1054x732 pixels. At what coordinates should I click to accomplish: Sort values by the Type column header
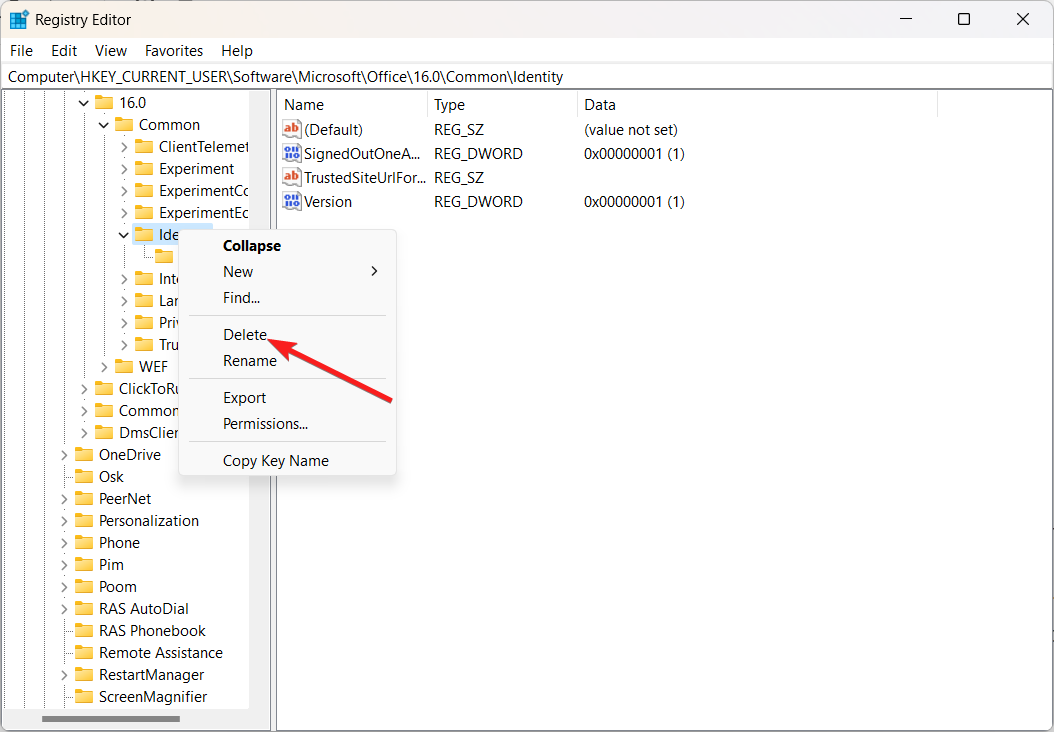503,105
